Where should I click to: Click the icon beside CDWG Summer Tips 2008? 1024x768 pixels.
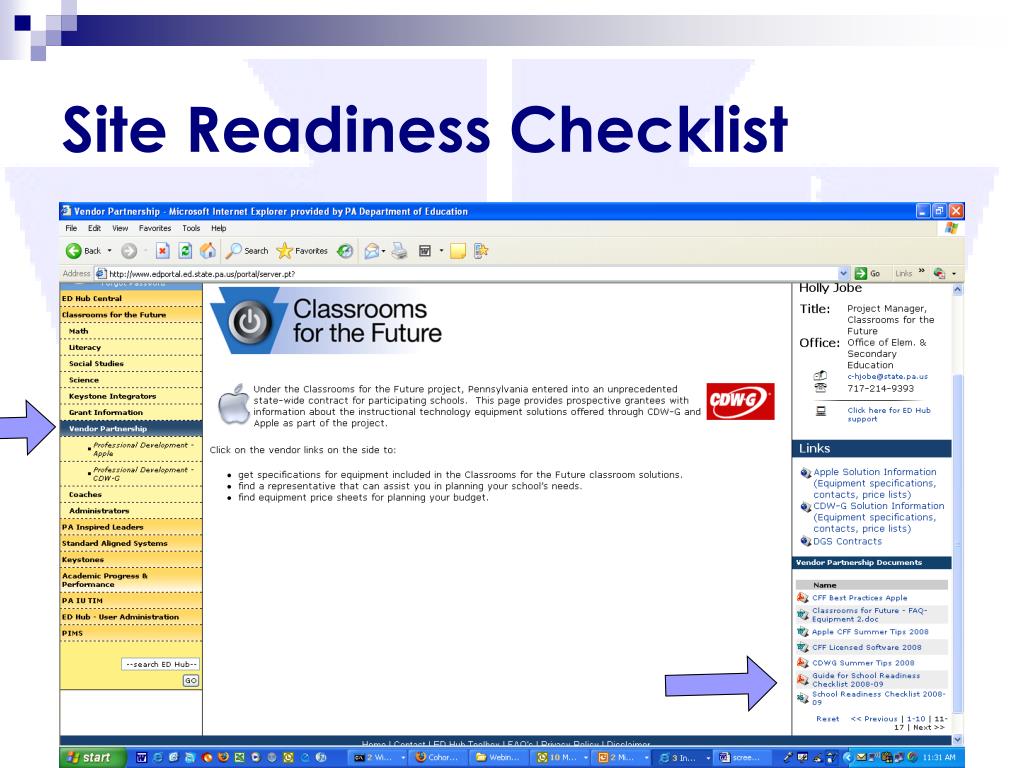[x=803, y=663]
